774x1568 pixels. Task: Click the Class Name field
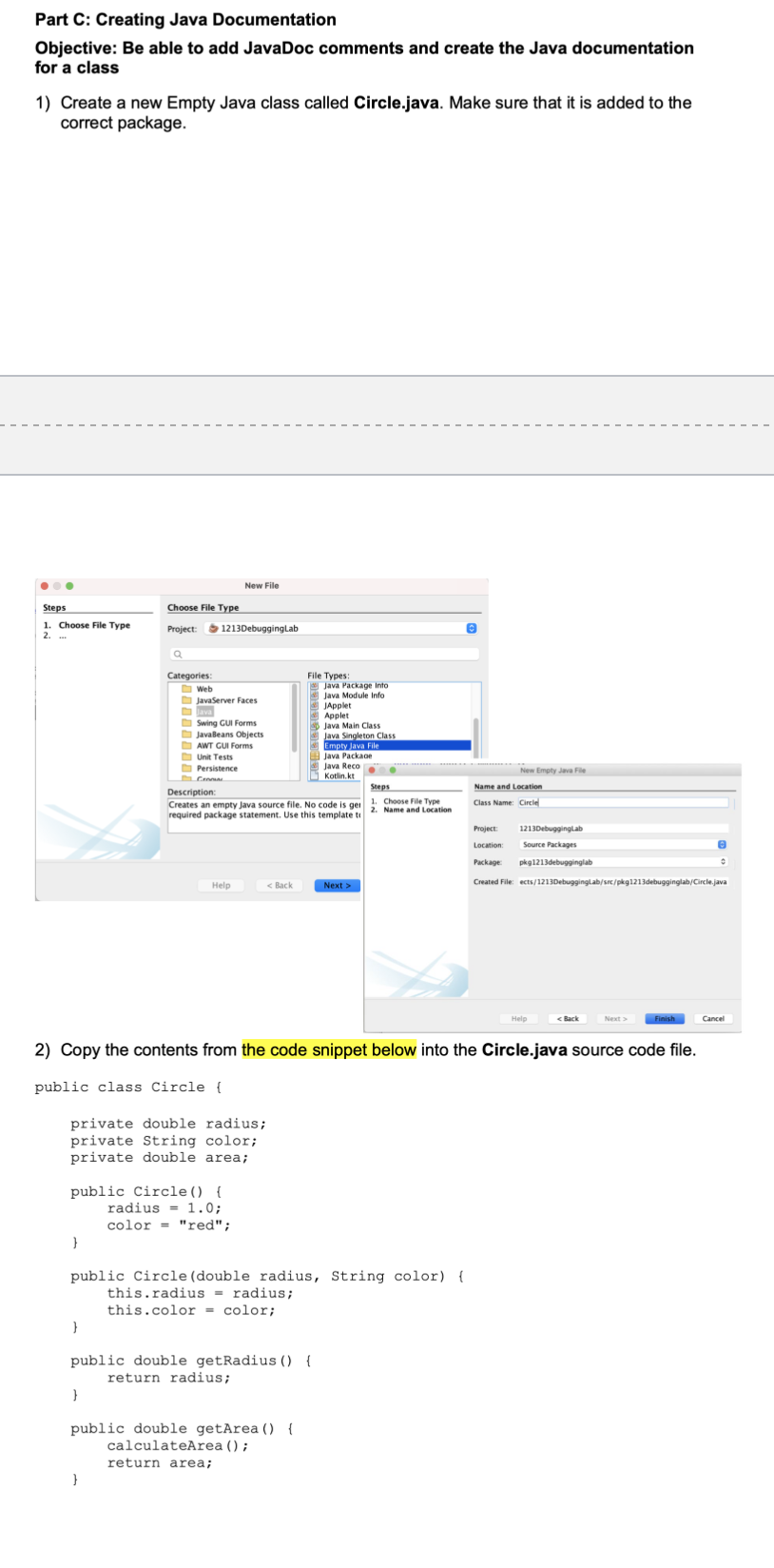[623, 803]
